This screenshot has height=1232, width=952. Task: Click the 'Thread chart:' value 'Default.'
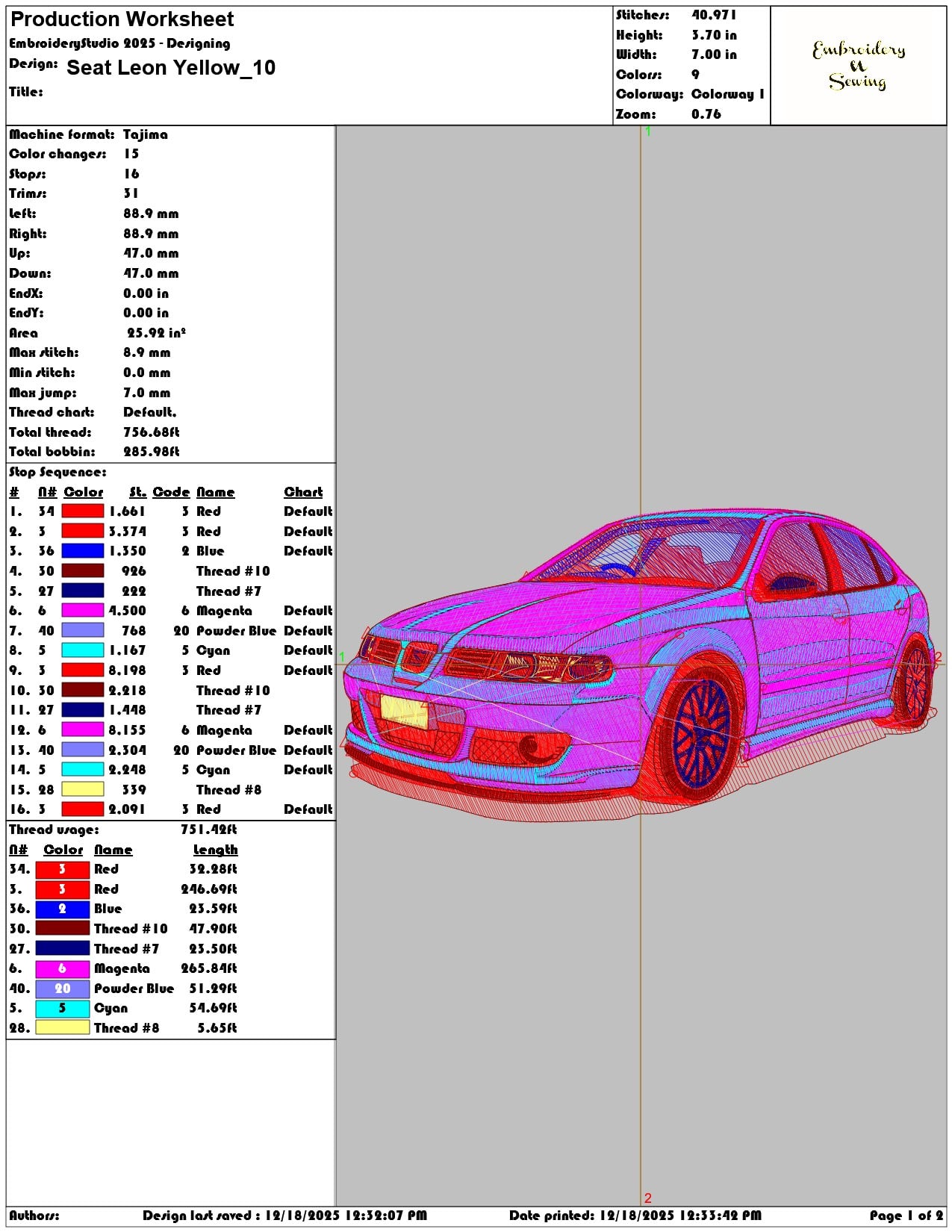pos(150,412)
